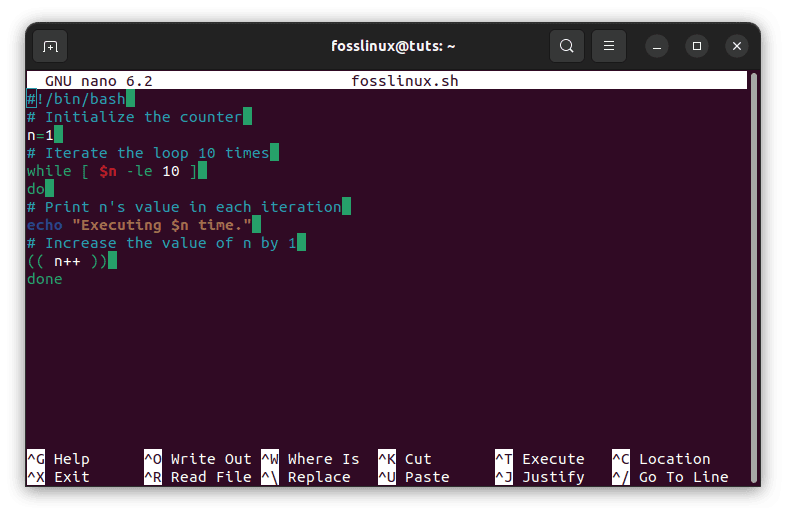
Task: Click the Go To Line shortcut
Action: point(683,477)
